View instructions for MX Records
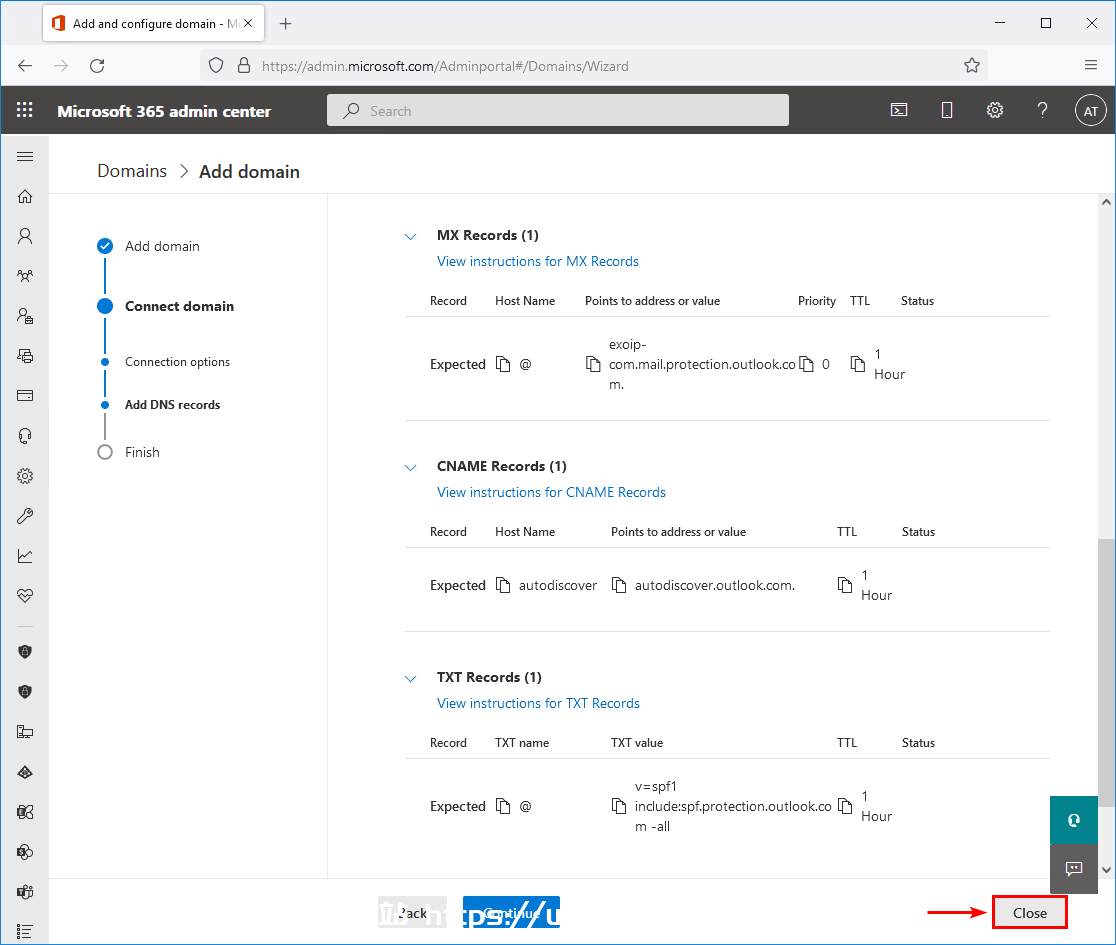 [x=537, y=261]
